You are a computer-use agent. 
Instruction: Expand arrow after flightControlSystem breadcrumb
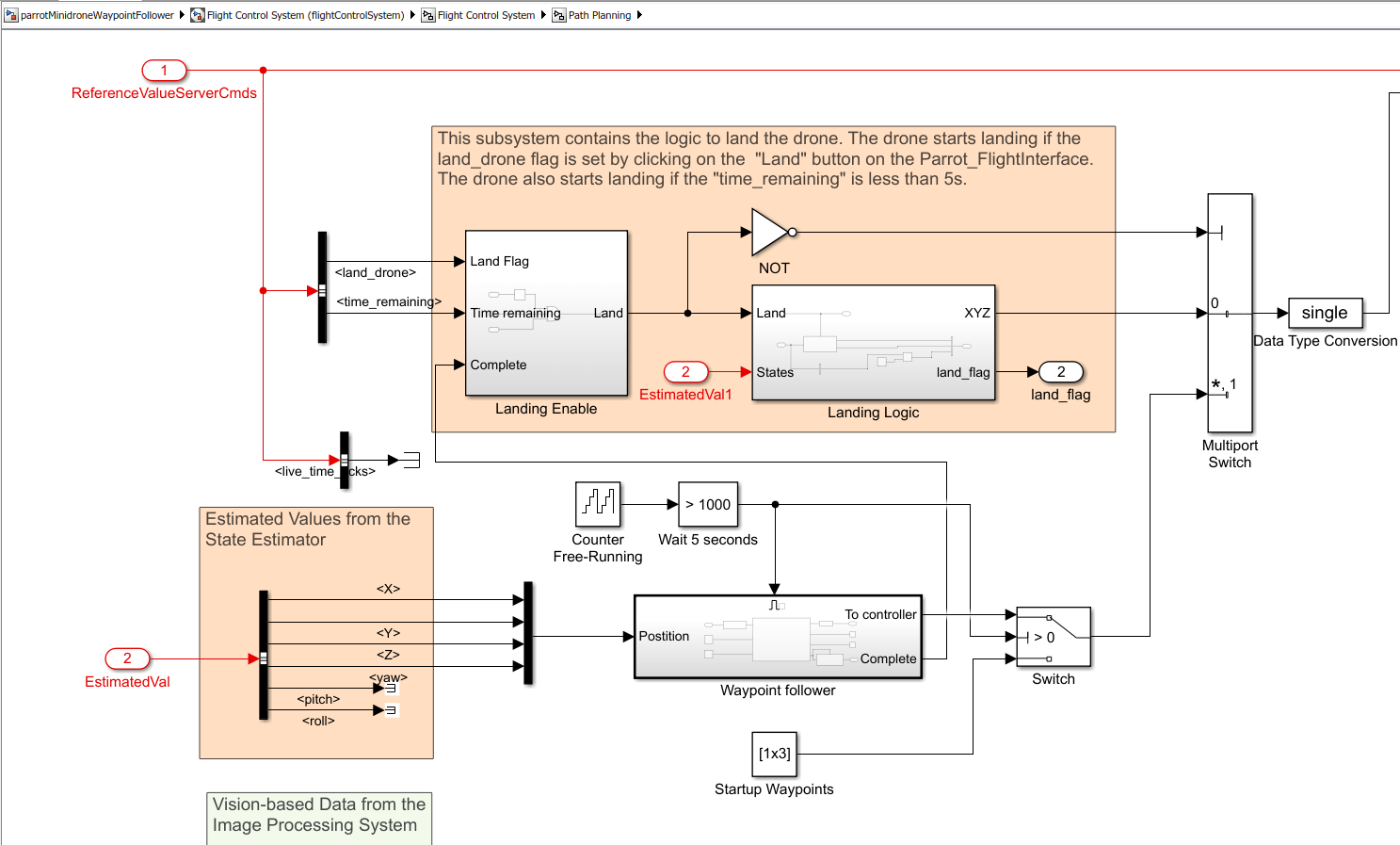(x=412, y=15)
